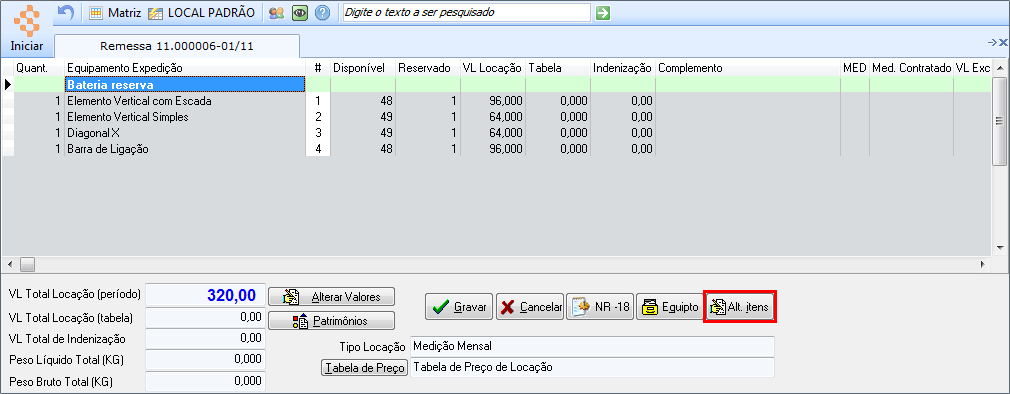Viewport: 1010px width, 394px height.
Task: Open the Patrimônios button
Action: pos(331,320)
